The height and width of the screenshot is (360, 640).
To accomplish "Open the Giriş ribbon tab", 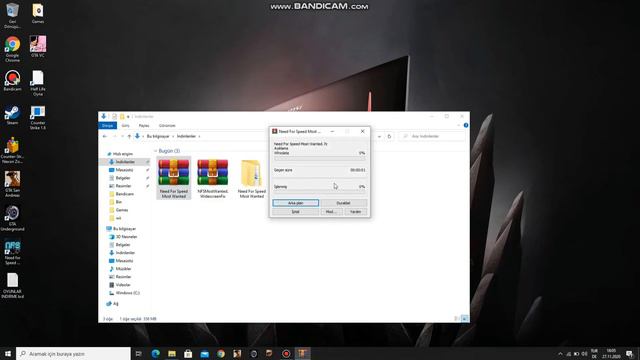I will [126, 126].
